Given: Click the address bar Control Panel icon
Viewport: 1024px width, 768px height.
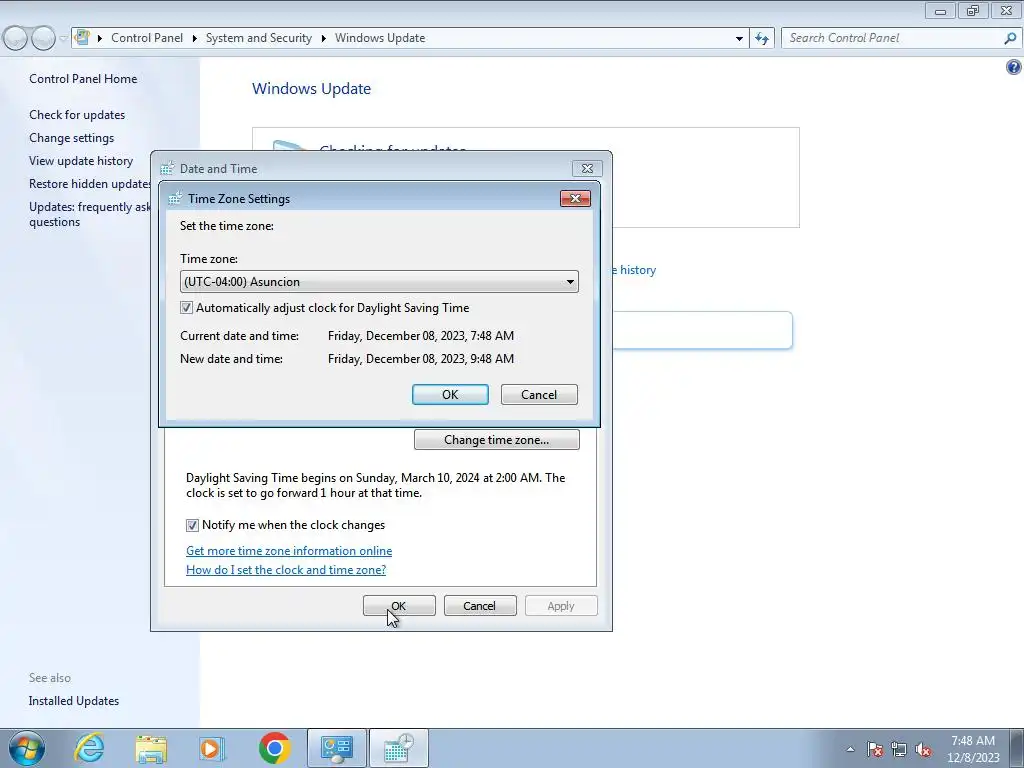Looking at the screenshot, I should (x=82, y=38).
